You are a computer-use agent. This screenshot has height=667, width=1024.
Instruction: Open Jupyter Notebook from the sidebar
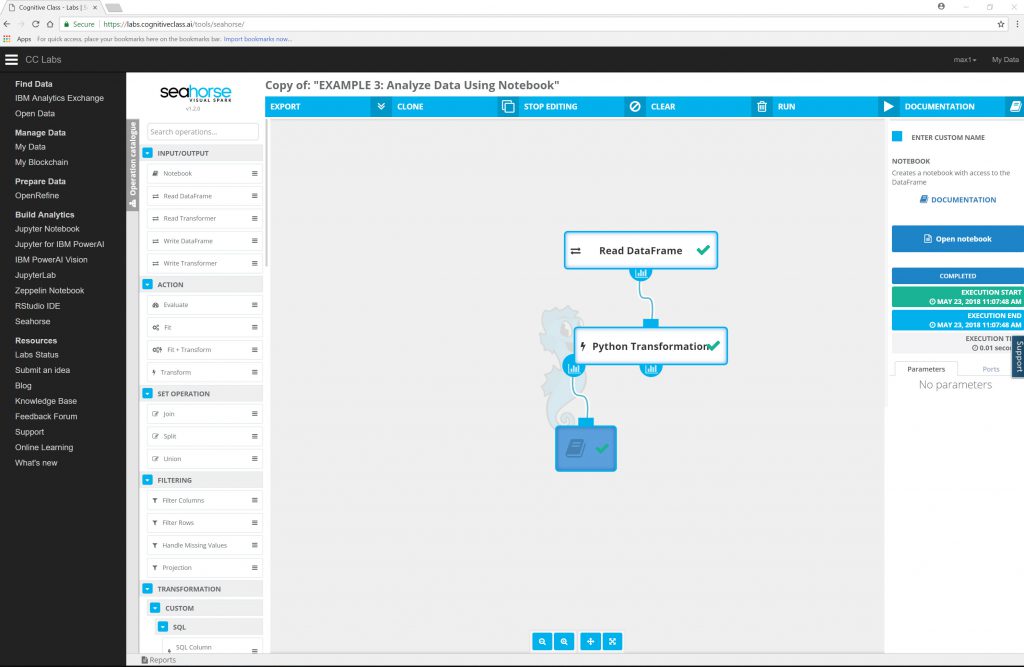[47, 229]
